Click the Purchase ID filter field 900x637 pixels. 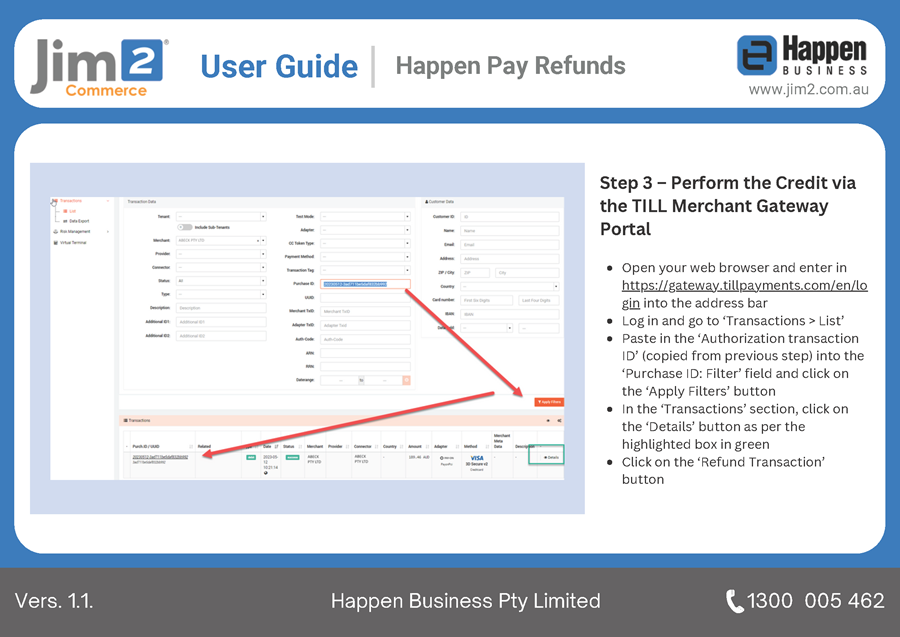(x=365, y=284)
